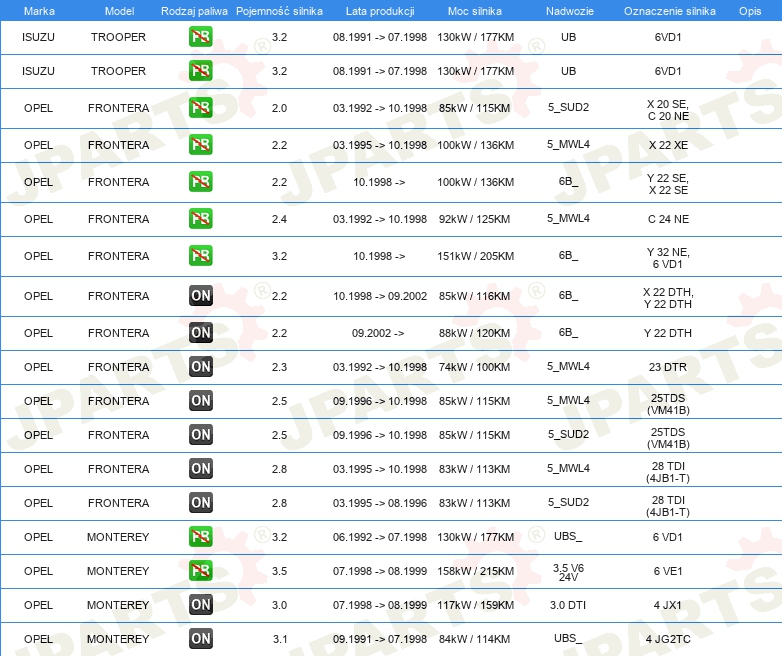Click MONTEREY in the 4 JX1 row
Image resolution: width=782 pixels, height=656 pixels.
tap(118, 605)
